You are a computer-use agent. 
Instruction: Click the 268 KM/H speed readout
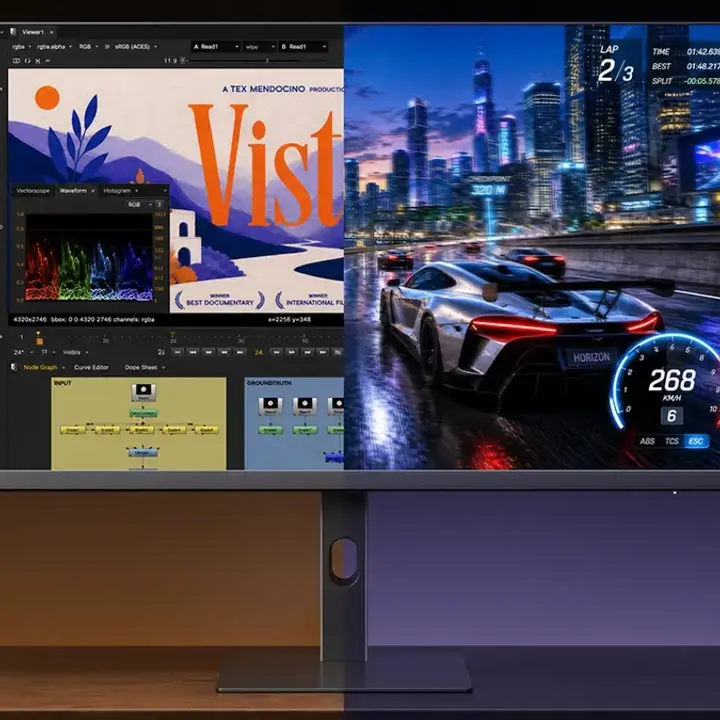coord(672,385)
